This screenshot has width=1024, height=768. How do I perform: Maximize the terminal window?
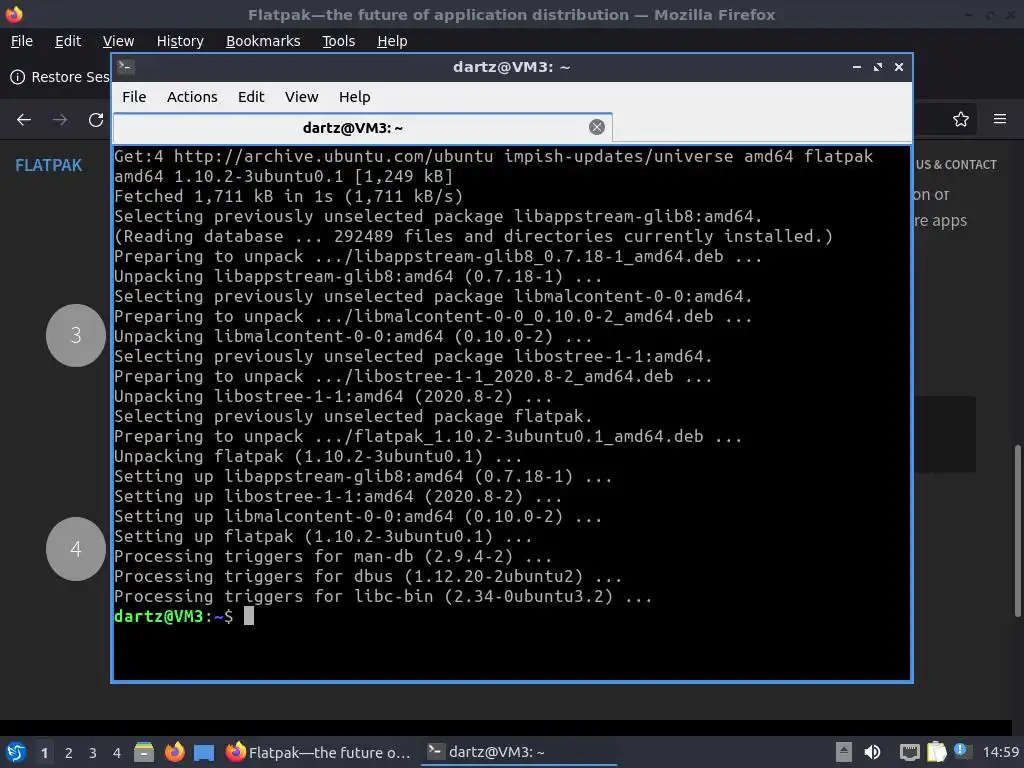(x=878, y=67)
